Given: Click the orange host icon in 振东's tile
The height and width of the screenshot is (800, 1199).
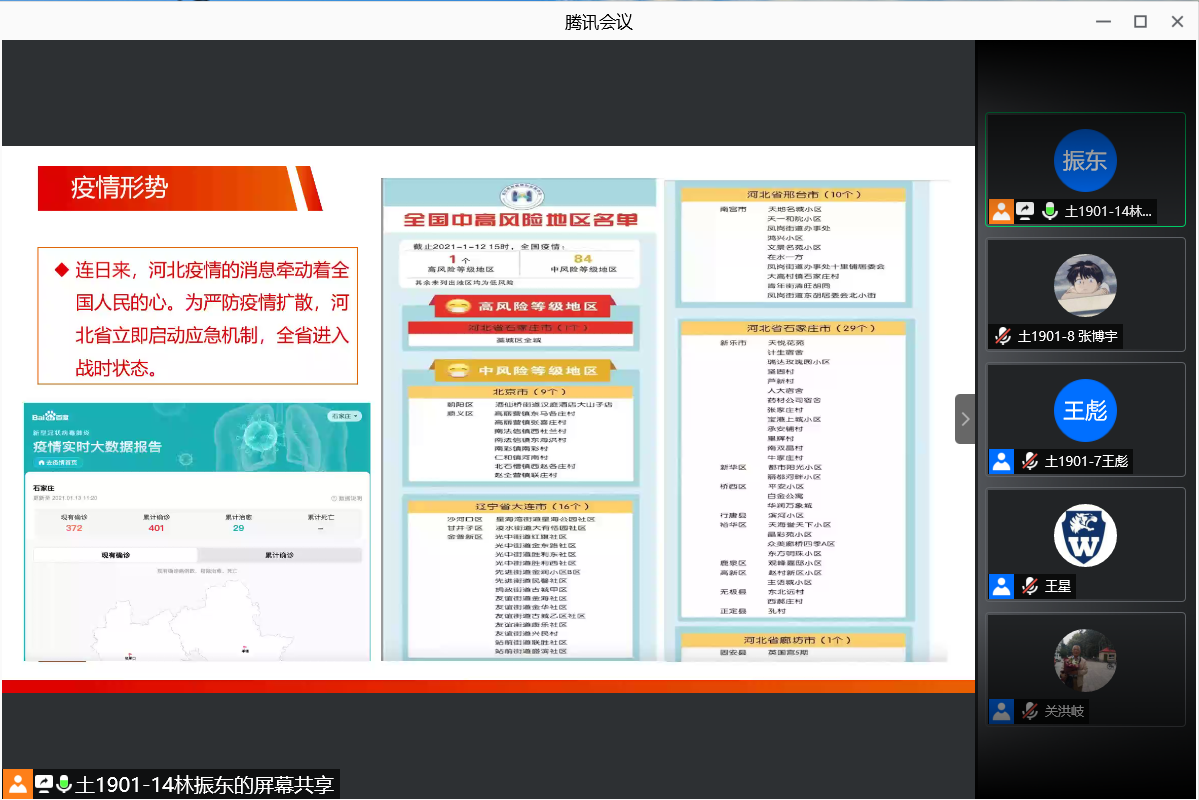Looking at the screenshot, I should tap(1001, 211).
